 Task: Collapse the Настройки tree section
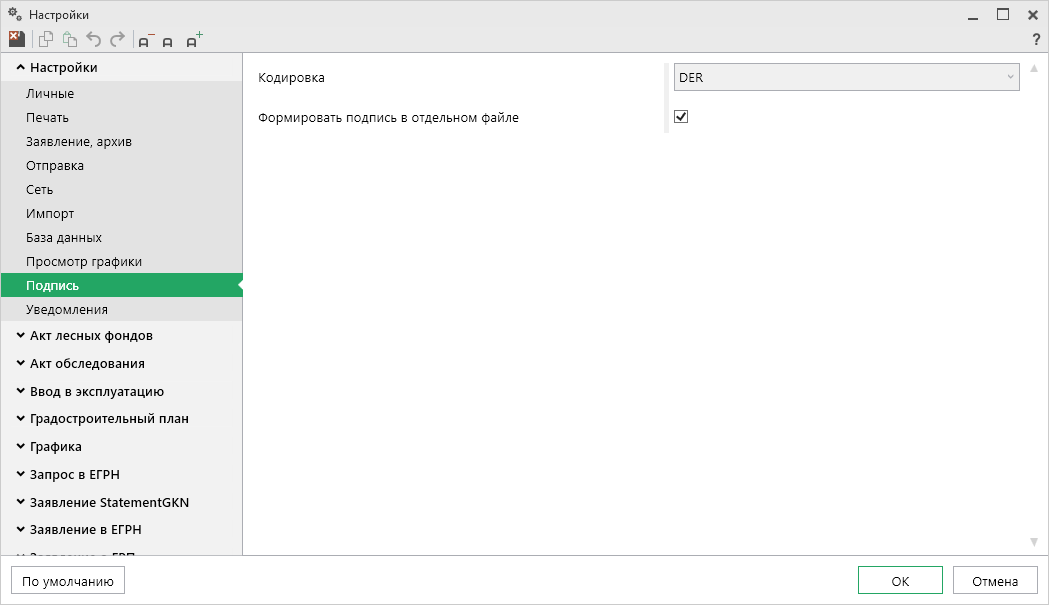[21, 68]
